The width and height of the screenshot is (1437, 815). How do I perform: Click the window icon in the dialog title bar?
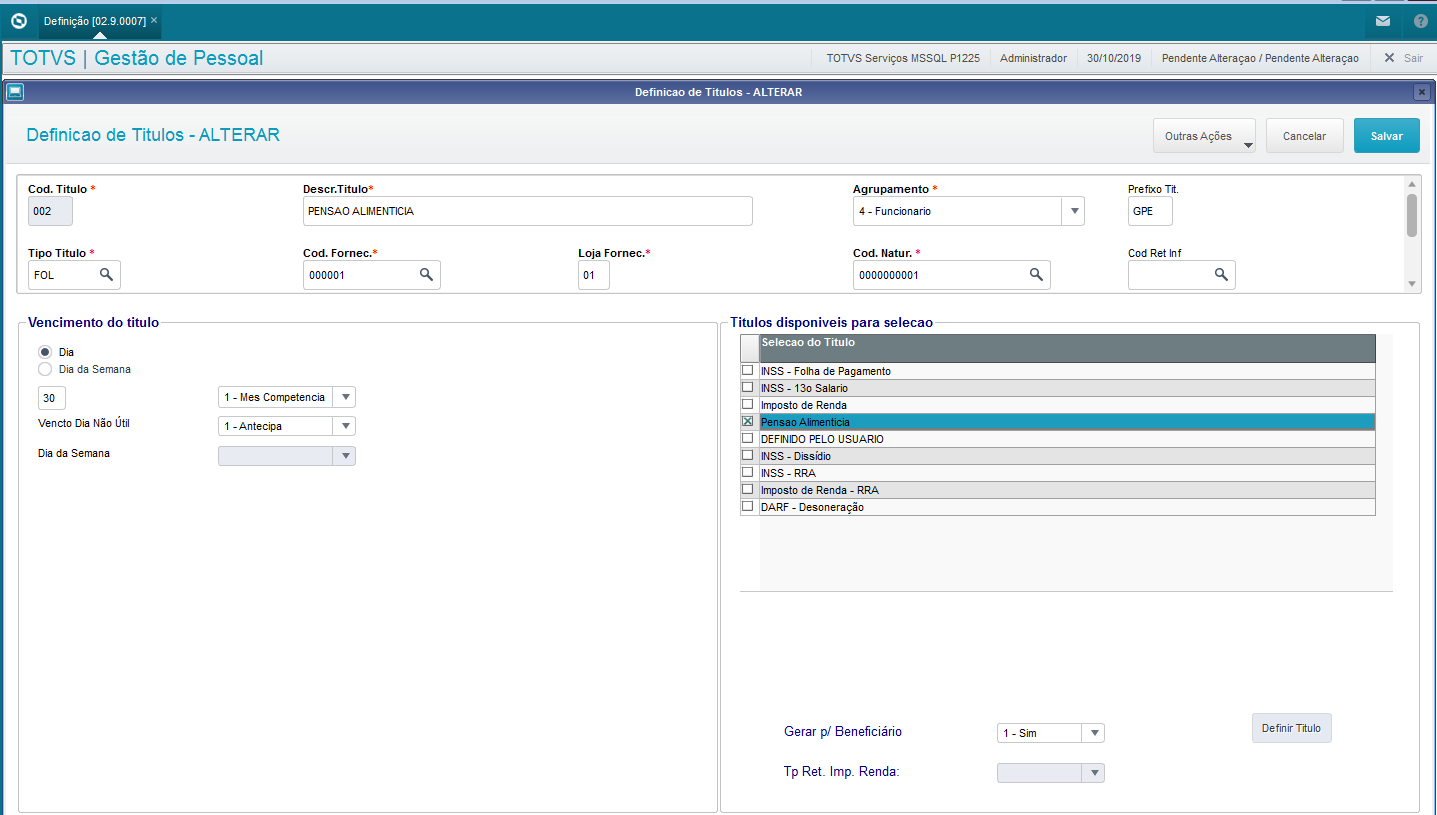[x=15, y=92]
